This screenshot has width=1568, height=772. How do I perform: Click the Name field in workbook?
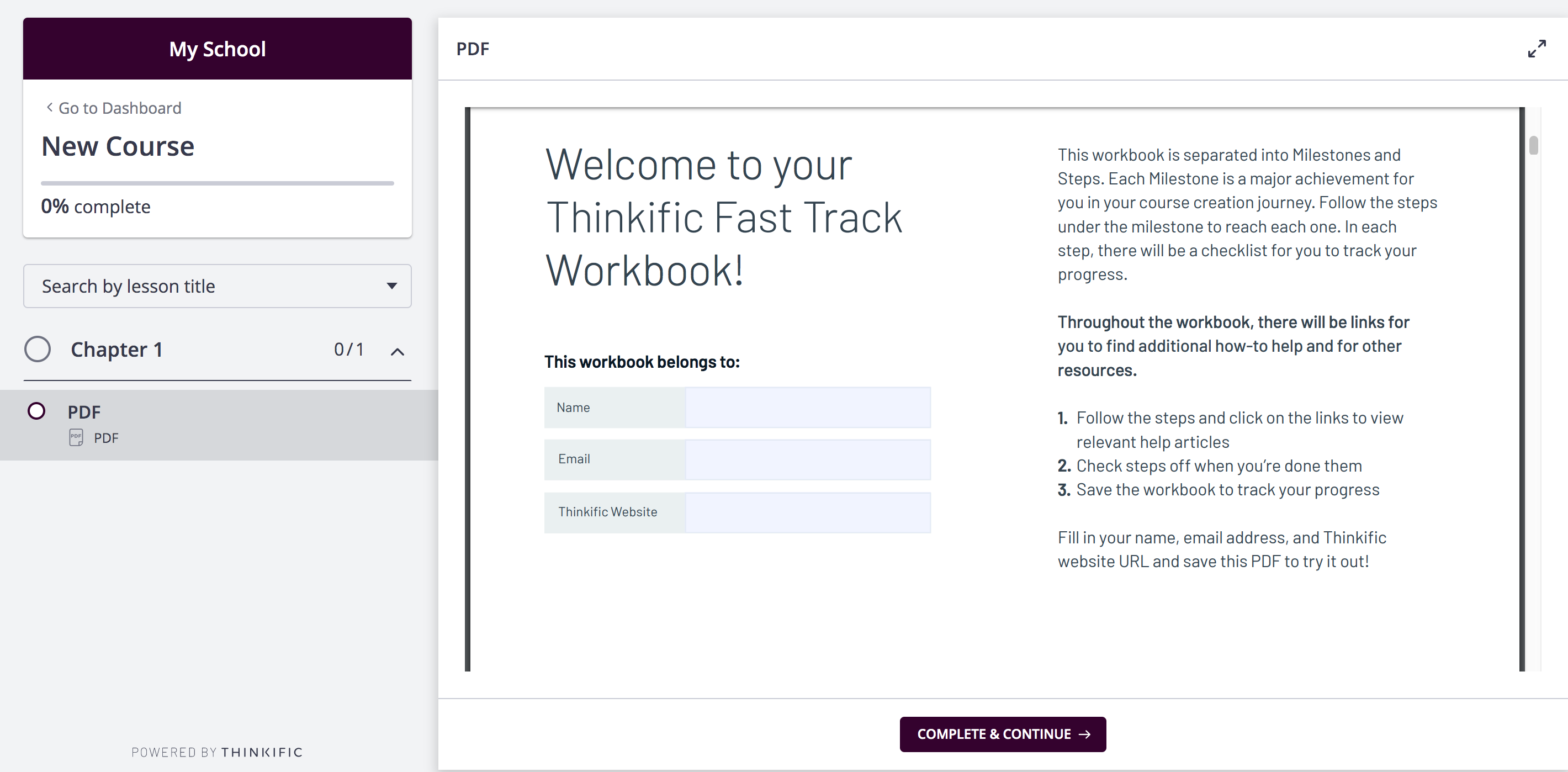click(x=808, y=408)
